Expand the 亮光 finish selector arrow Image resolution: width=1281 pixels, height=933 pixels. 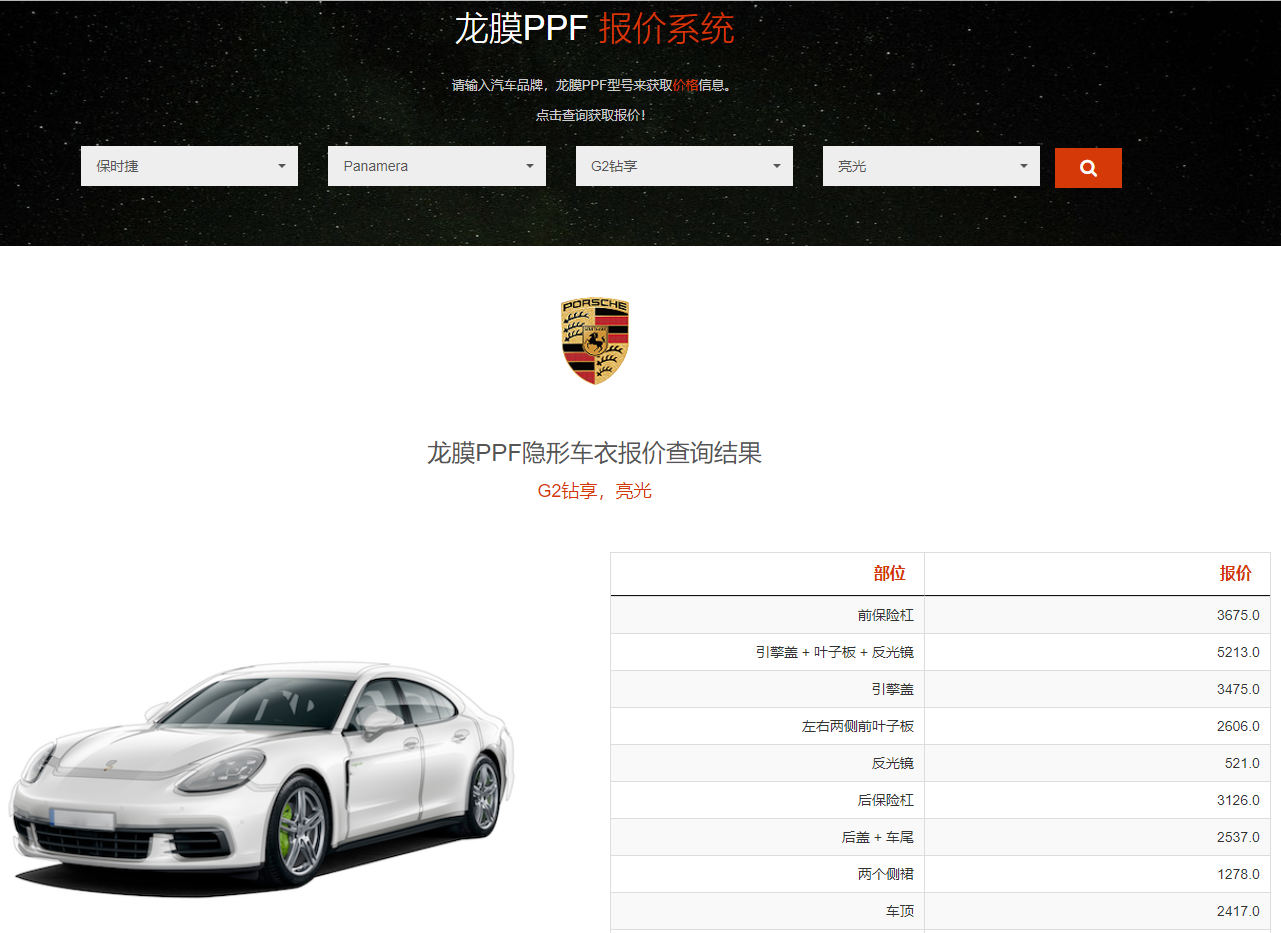(1022, 166)
